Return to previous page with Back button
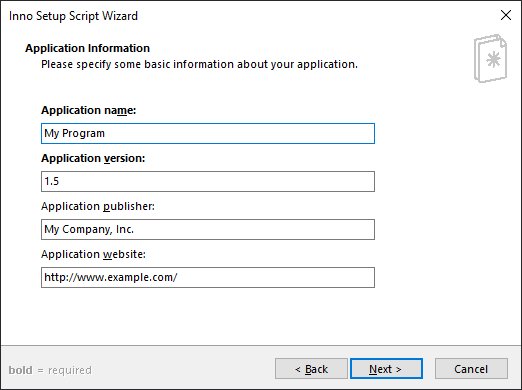The image size is (522, 390). pos(311,369)
